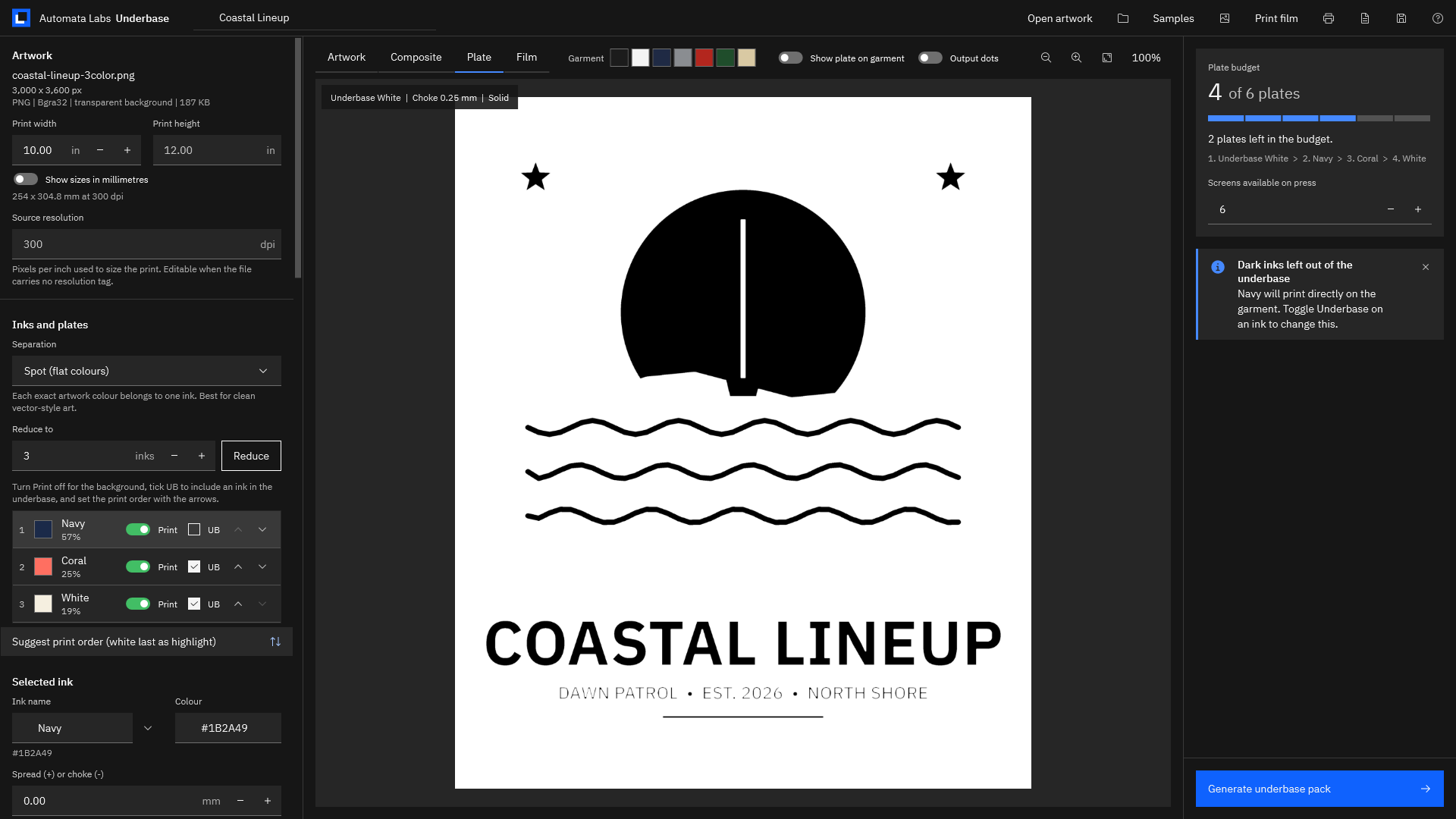Click Samples label in header
The width and height of the screenshot is (1456, 819).
[x=1173, y=18]
